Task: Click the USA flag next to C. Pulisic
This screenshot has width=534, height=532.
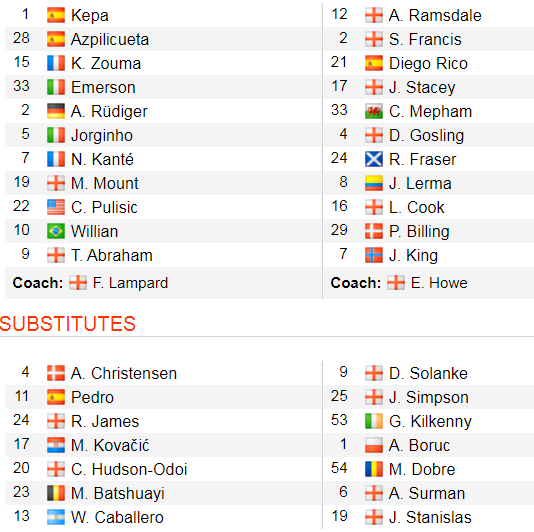Action: click(x=56, y=207)
